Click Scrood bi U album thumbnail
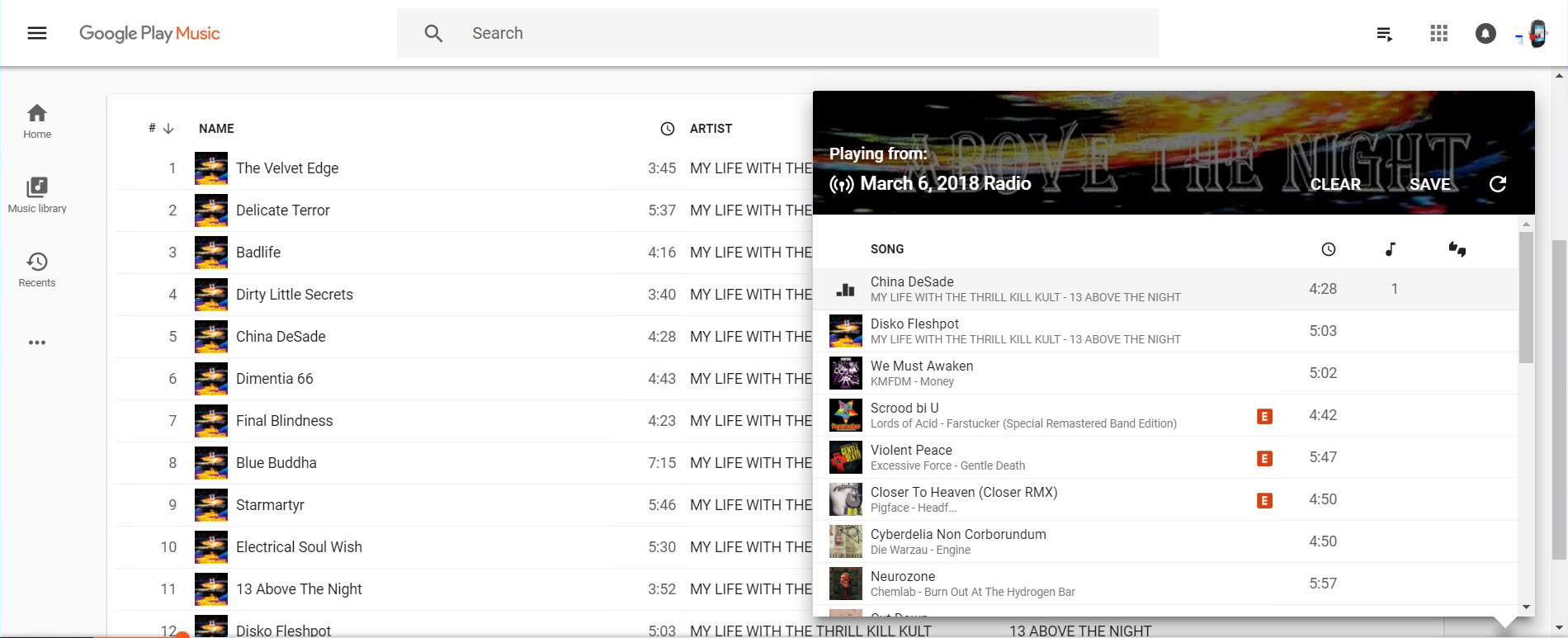The image size is (1568, 638). tap(845, 415)
